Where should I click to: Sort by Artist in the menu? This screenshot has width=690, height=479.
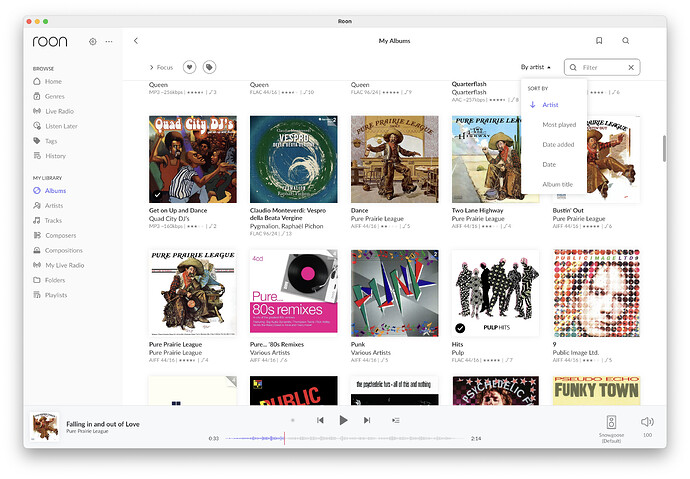tap(550, 105)
